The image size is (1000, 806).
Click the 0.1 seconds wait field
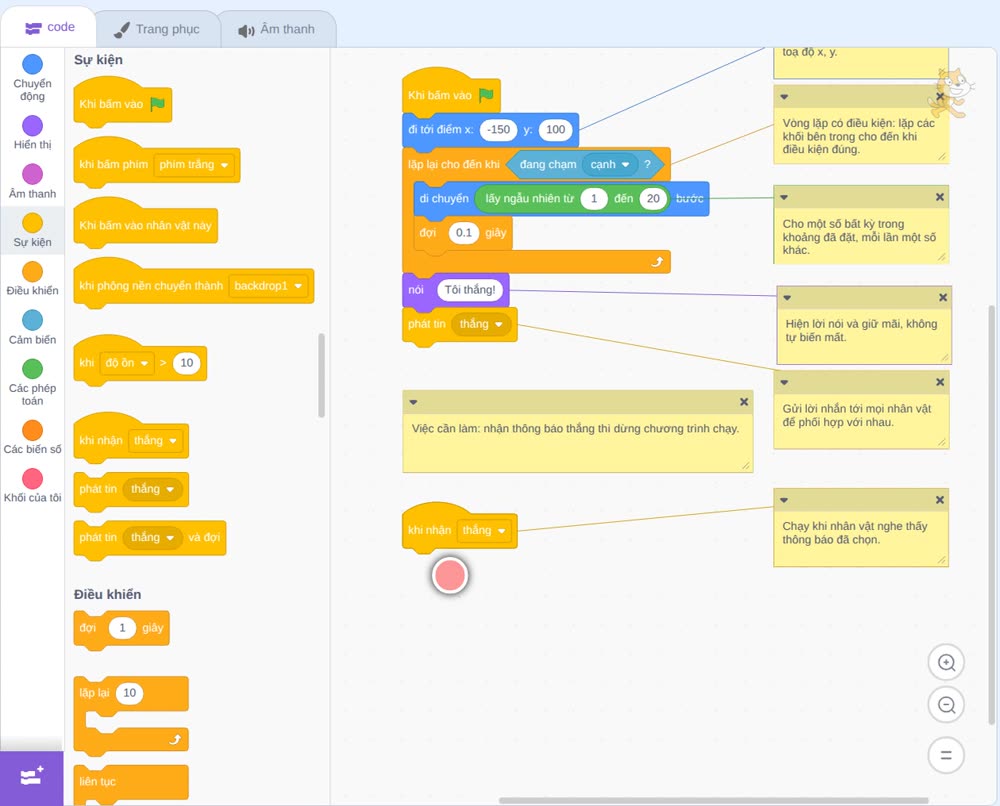coord(464,233)
